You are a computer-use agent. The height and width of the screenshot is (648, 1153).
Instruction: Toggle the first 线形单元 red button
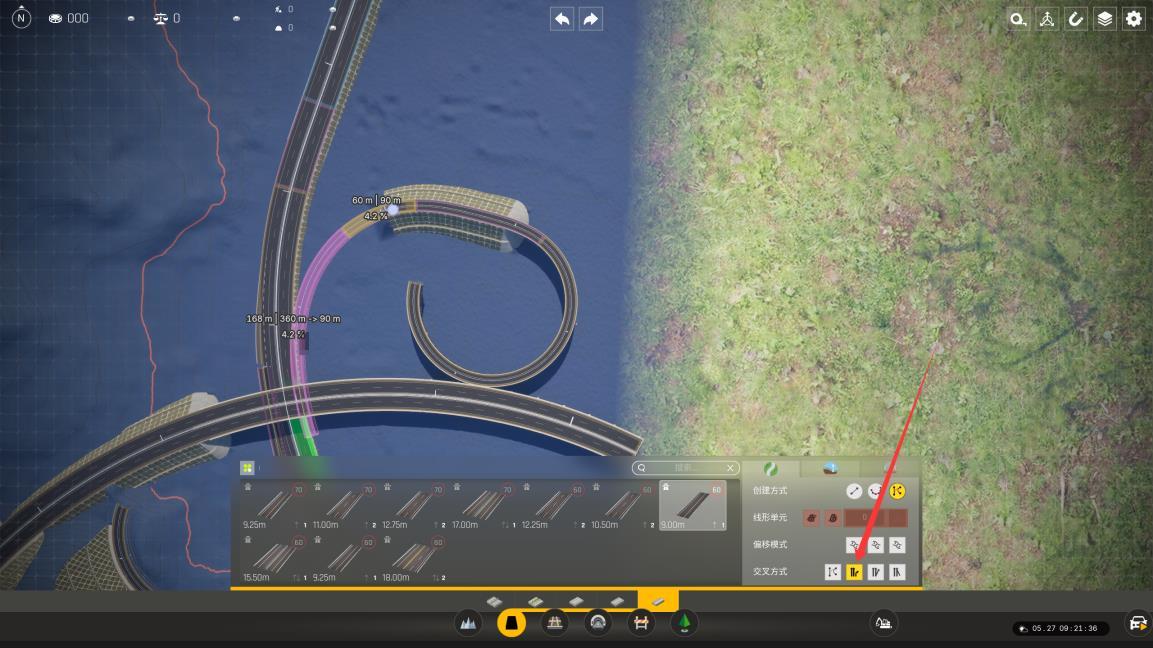point(811,518)
